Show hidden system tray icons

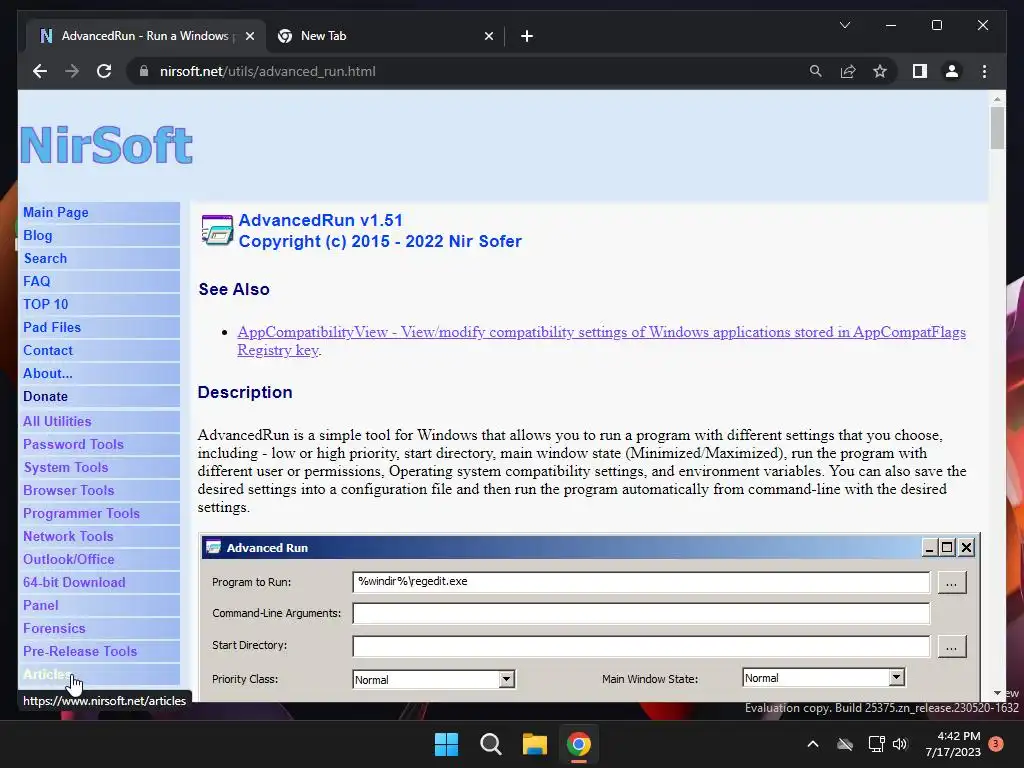[813, 744]
